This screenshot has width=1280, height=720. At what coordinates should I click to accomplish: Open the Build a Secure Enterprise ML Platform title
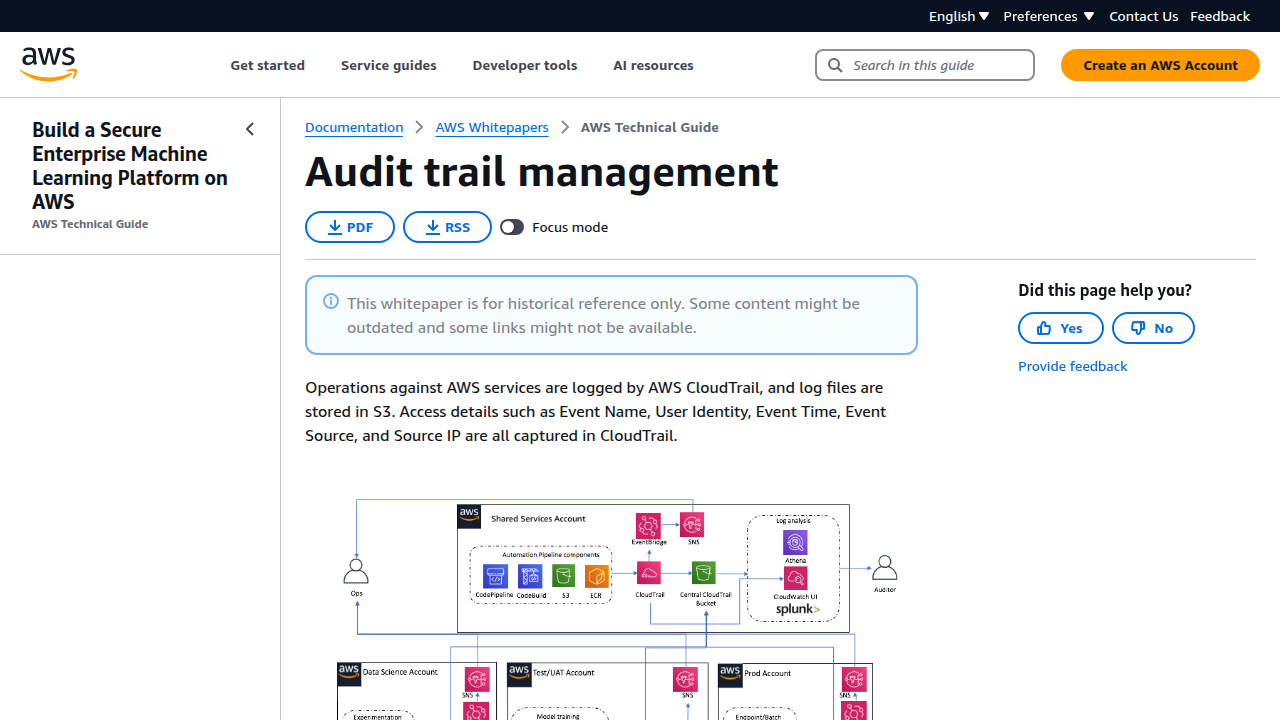click(x=130, y=165)
